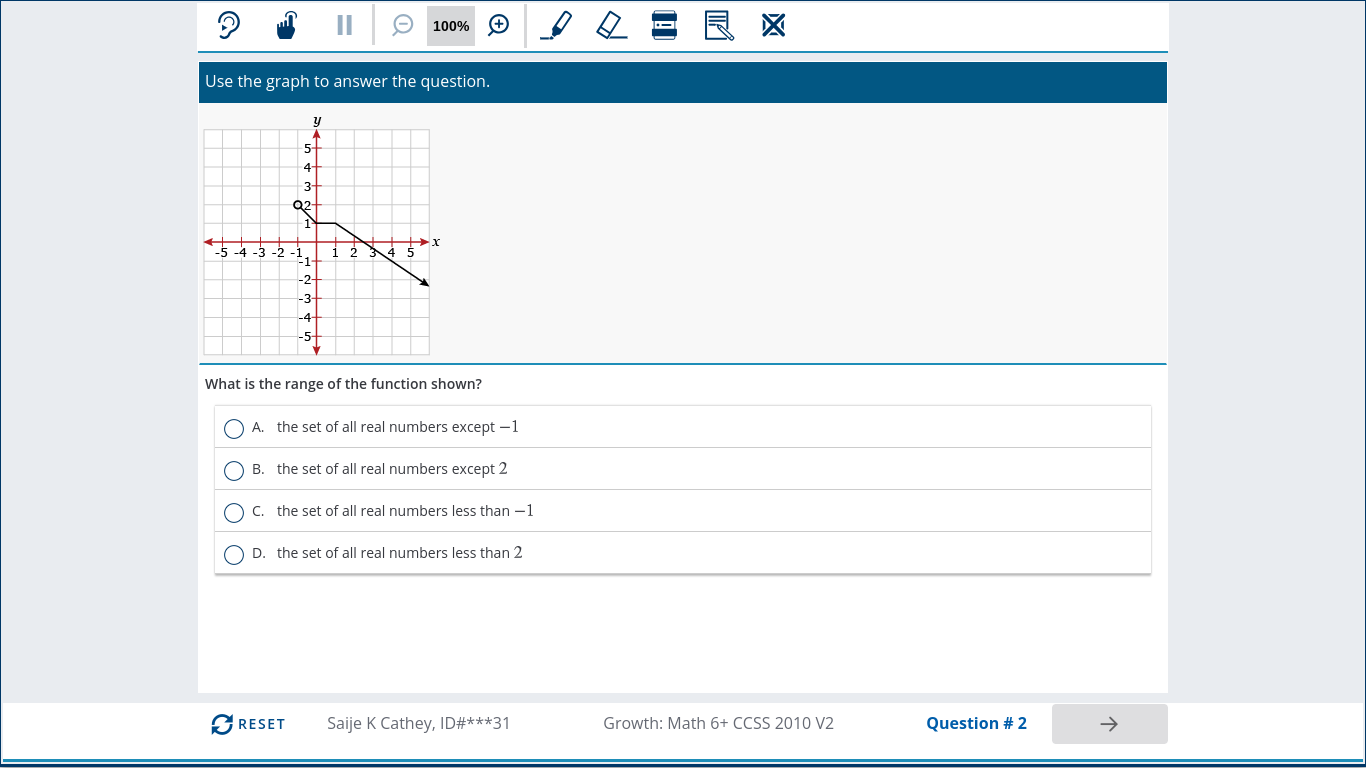Choose answer B: all real numbers except 2
The image size is (1366, 768).
(x=683, y=469)
